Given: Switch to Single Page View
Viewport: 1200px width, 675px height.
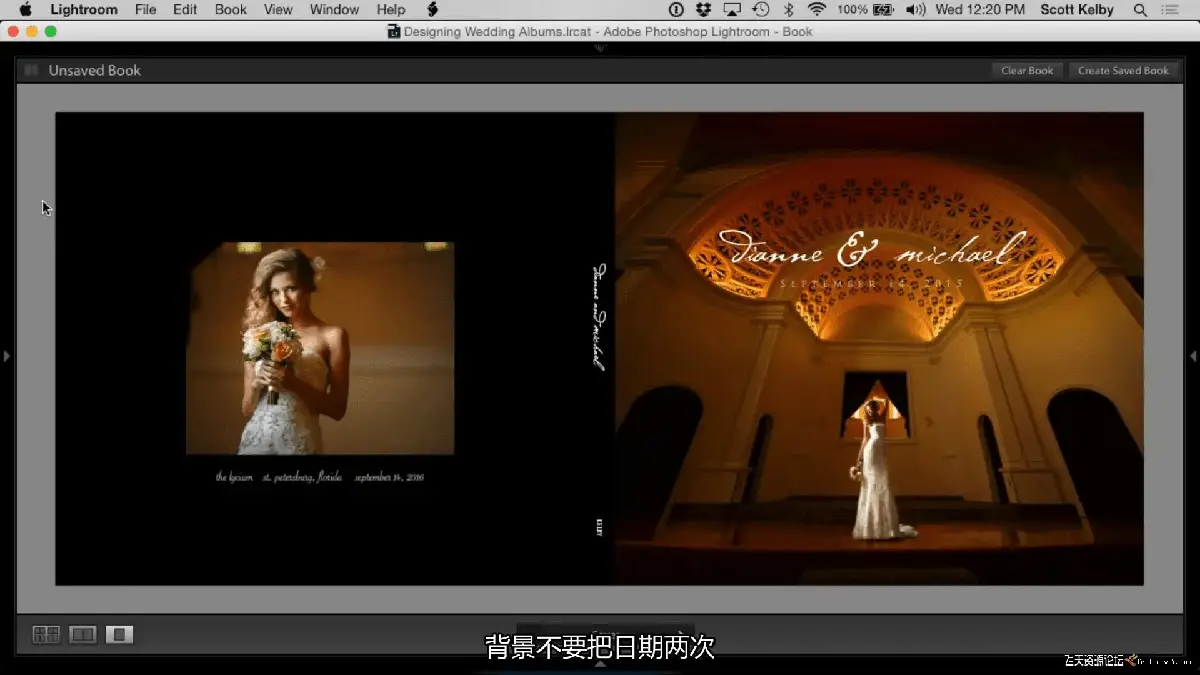Looking at the screenshot, I should [x=120, y=634].
